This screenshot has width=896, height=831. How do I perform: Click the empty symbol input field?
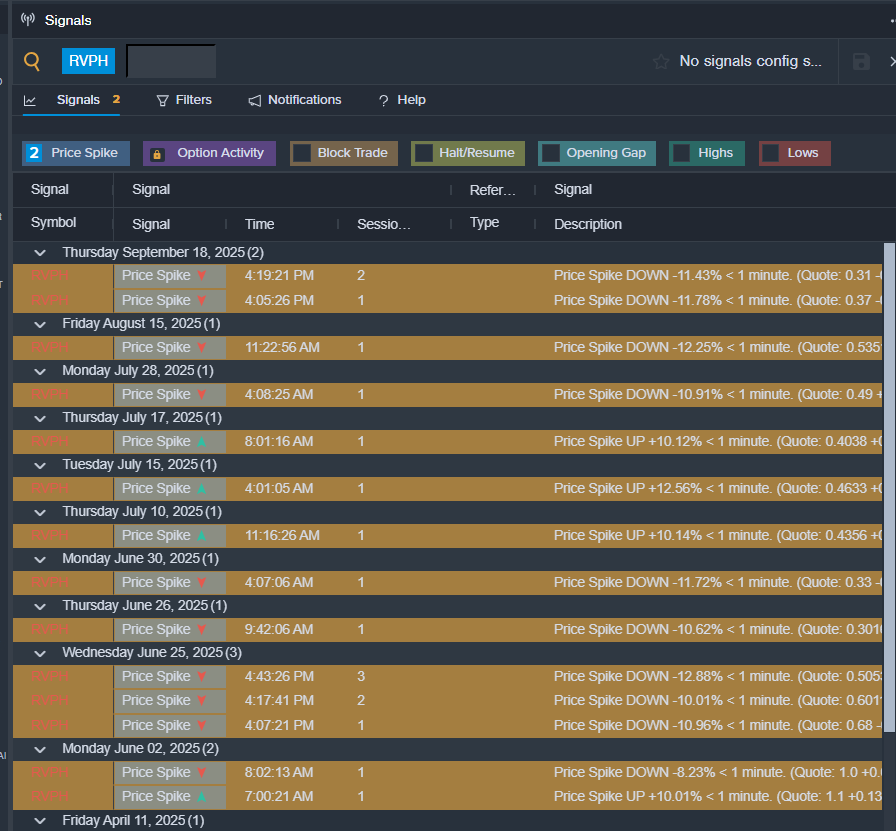171,62
